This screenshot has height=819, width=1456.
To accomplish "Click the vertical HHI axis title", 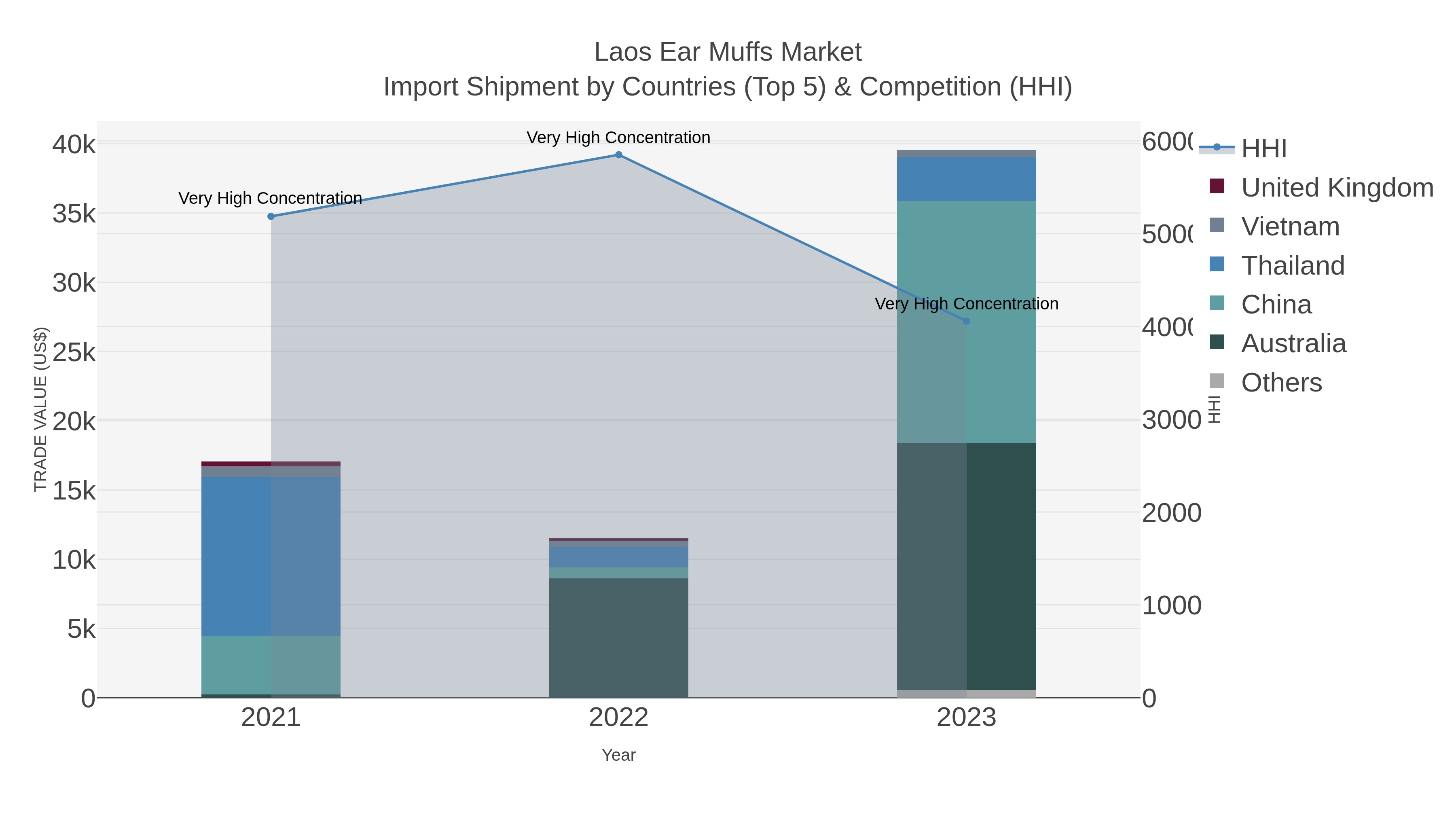I will coord(1214,409).
